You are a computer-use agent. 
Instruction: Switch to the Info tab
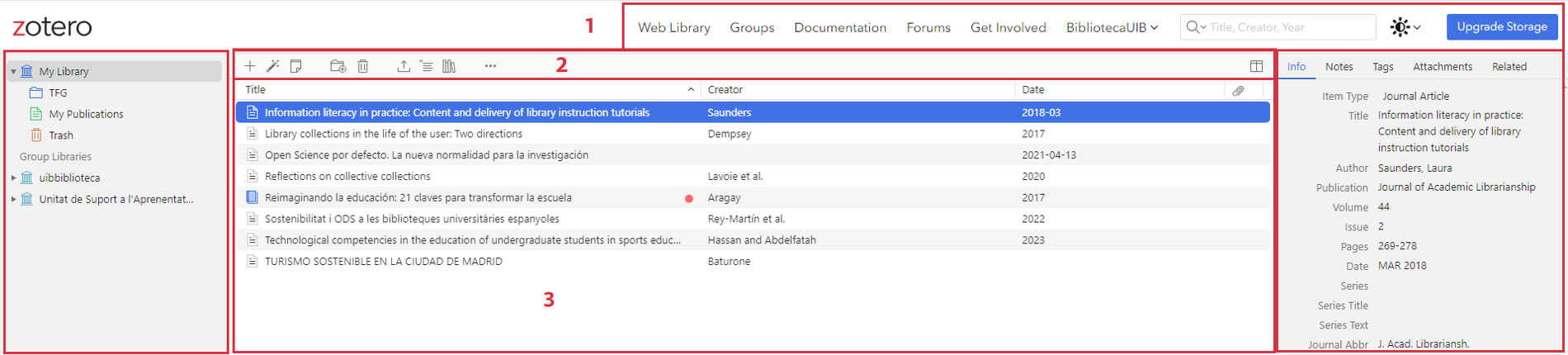tap(1296, 67)
